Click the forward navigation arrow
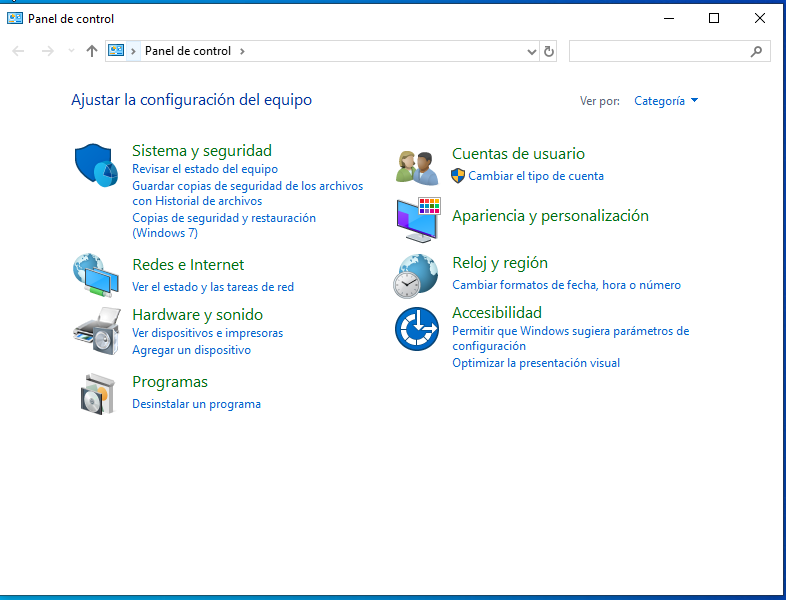 (48, 51)
